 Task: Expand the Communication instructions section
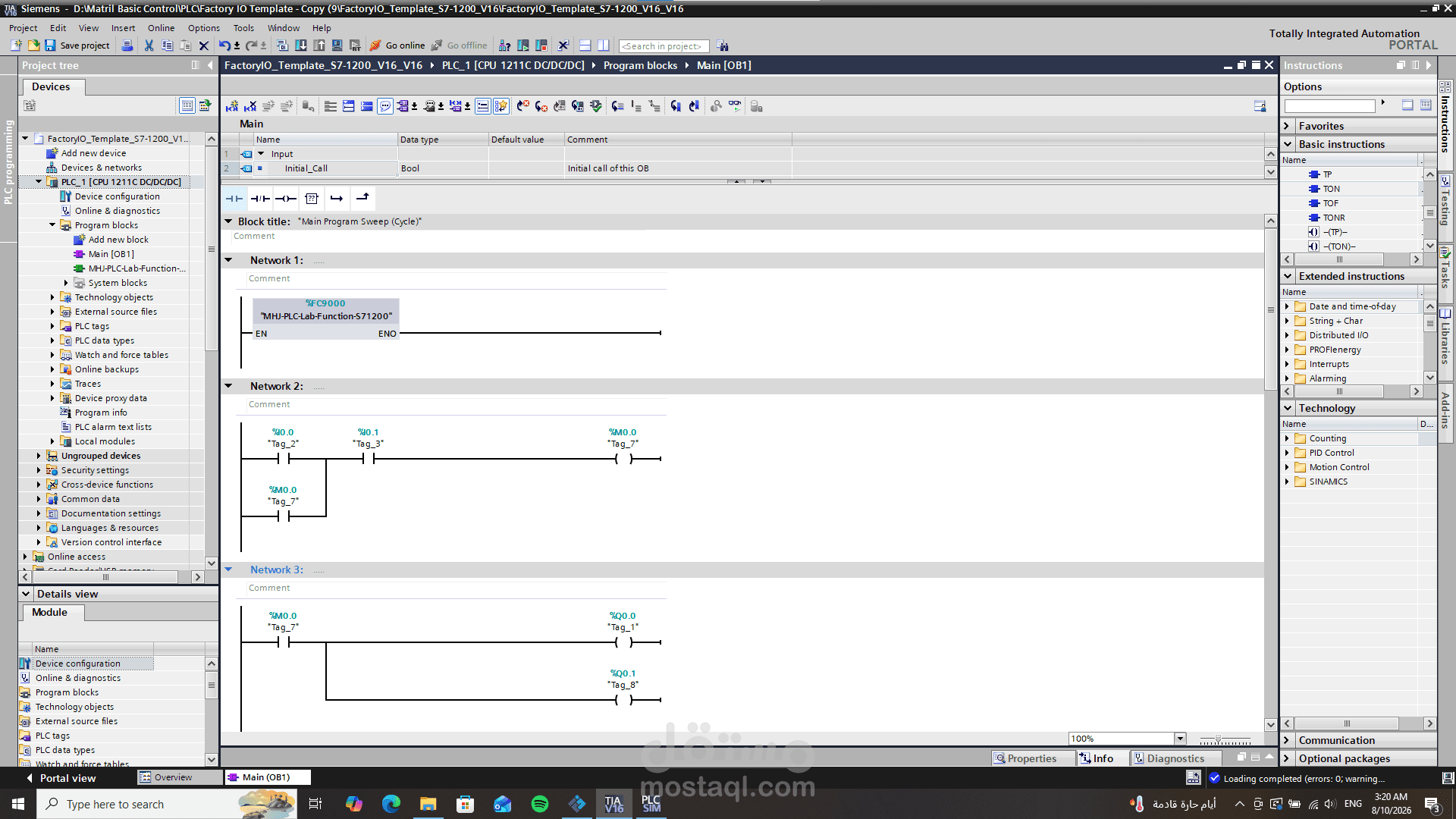coord(1288,740)
